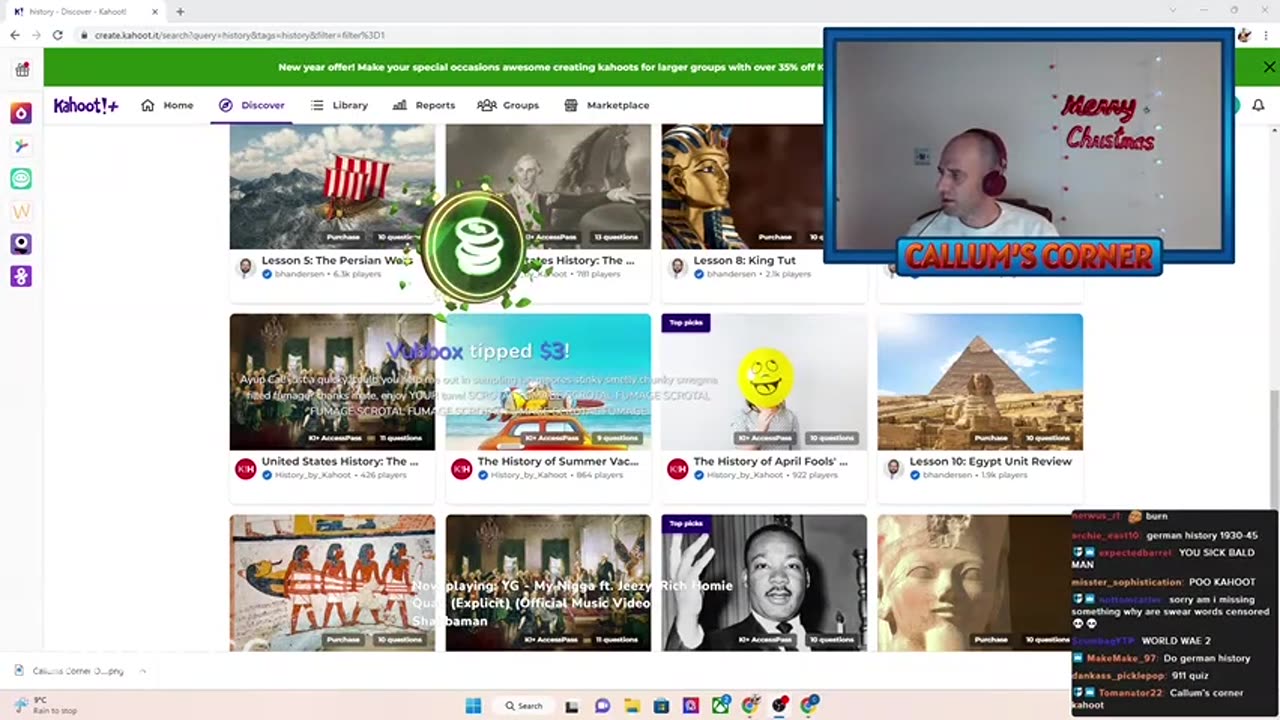
Task: Open the colorful star app icon in sidebar
Action: tap(21, 146)
